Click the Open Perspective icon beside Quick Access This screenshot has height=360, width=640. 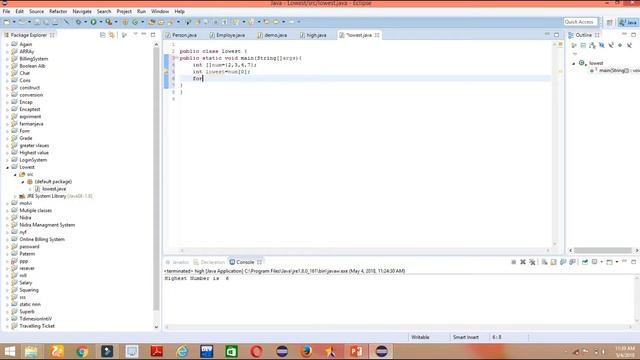(609, 22)
